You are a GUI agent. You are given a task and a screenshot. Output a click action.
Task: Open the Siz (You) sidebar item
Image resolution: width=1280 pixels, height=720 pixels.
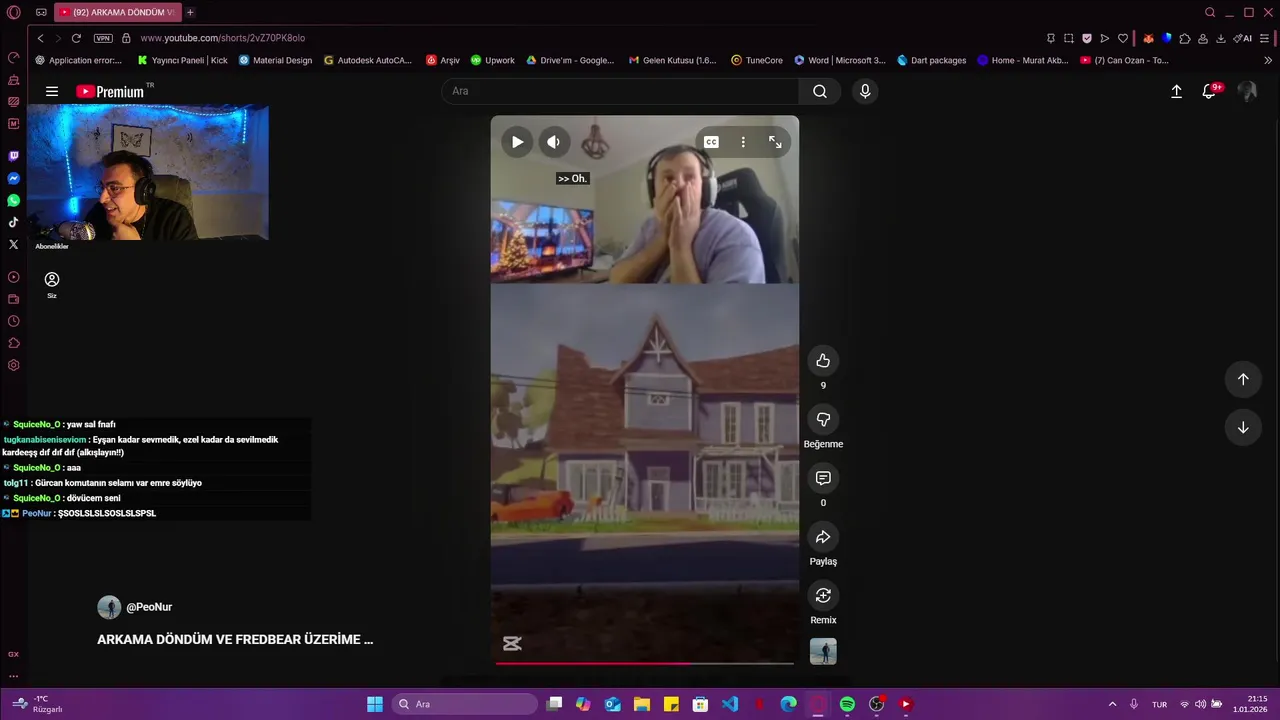point(52,285)
